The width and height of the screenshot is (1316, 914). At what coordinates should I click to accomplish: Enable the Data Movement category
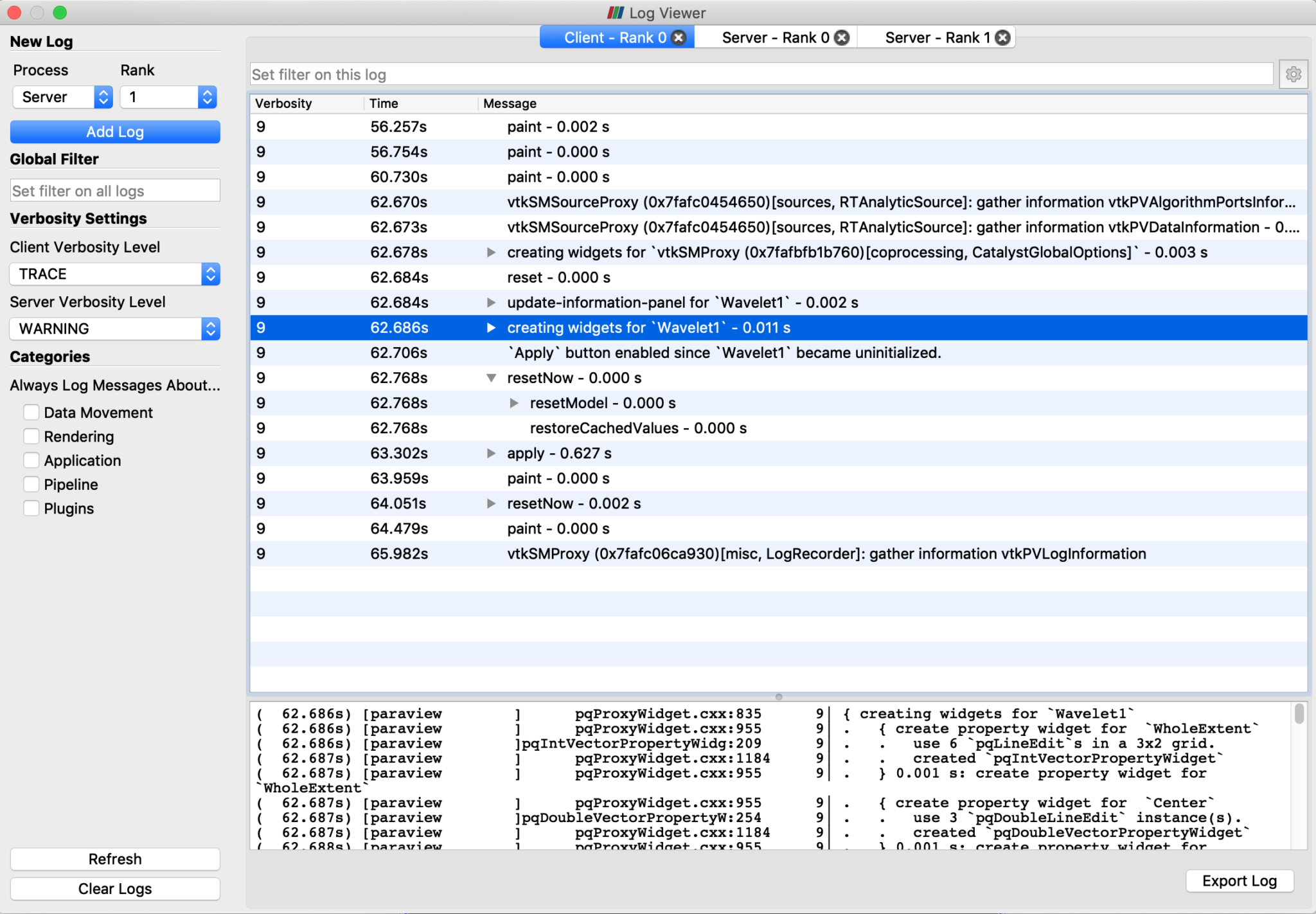tap(30, 412)
